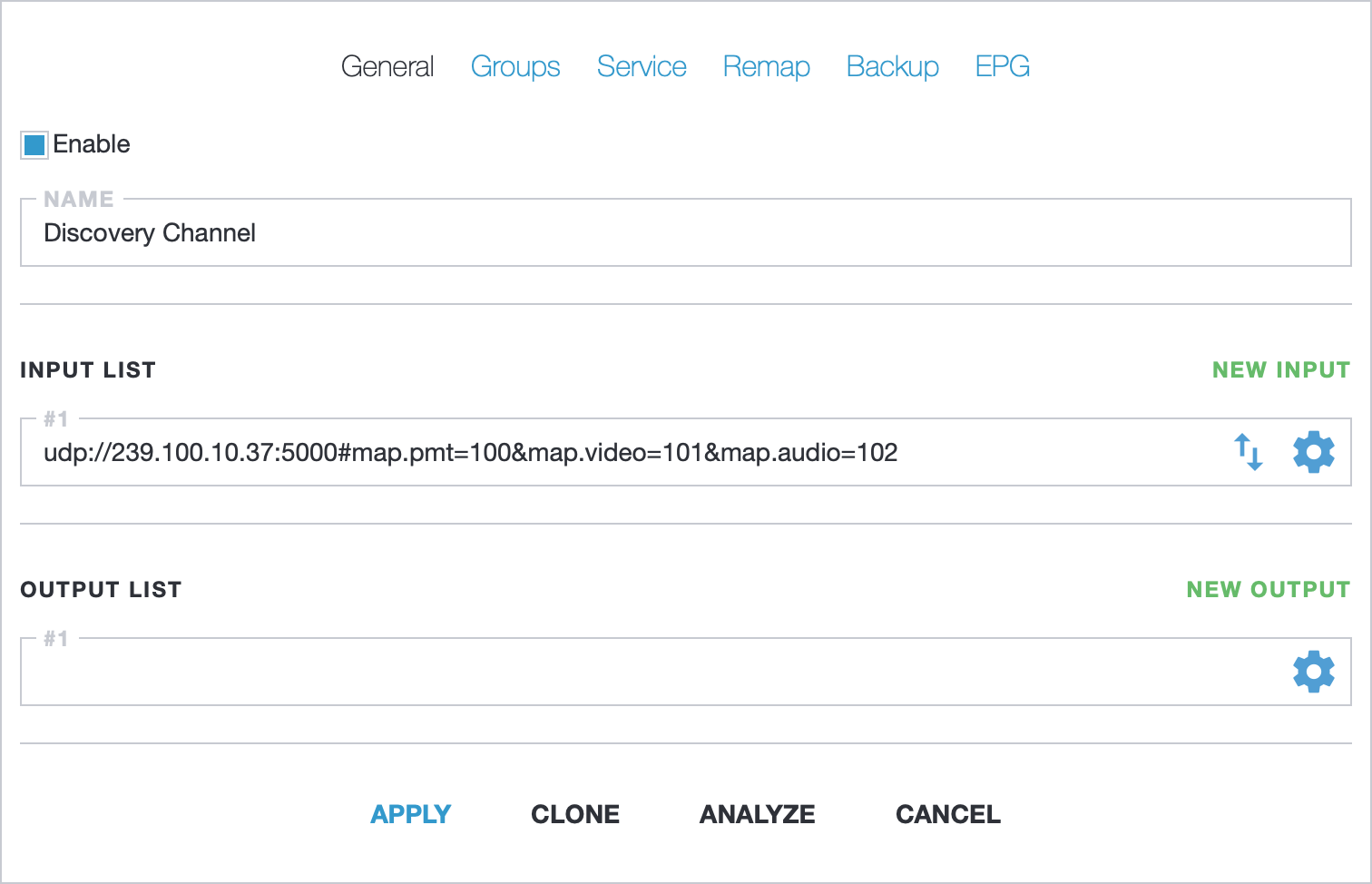This screenshot has height=884, width=1372.
Task: Click NEW OUTPUT to add an output
Action: point(1269,590)
